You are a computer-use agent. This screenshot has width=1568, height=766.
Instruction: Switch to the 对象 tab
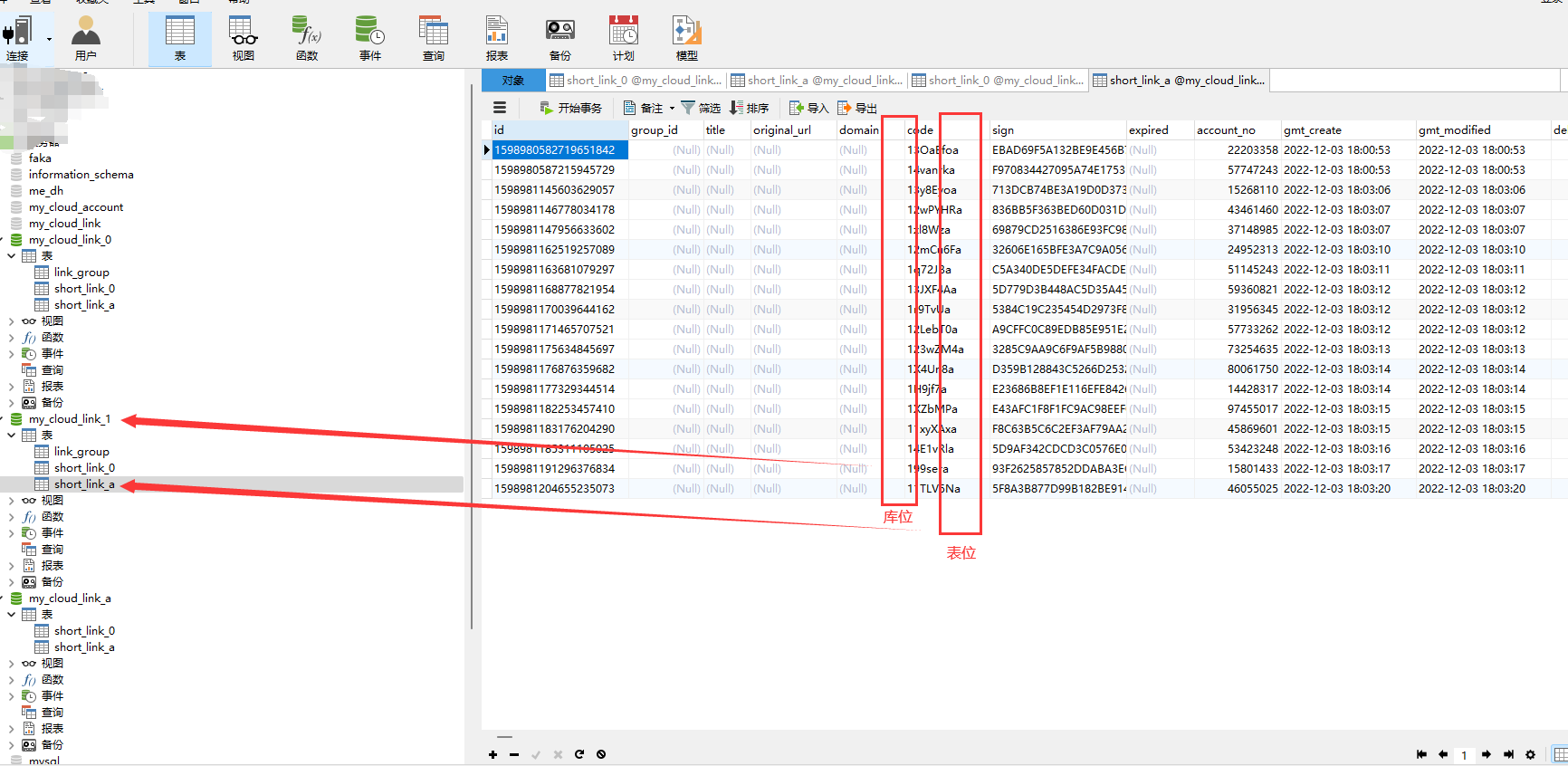[x=513, y=81]
